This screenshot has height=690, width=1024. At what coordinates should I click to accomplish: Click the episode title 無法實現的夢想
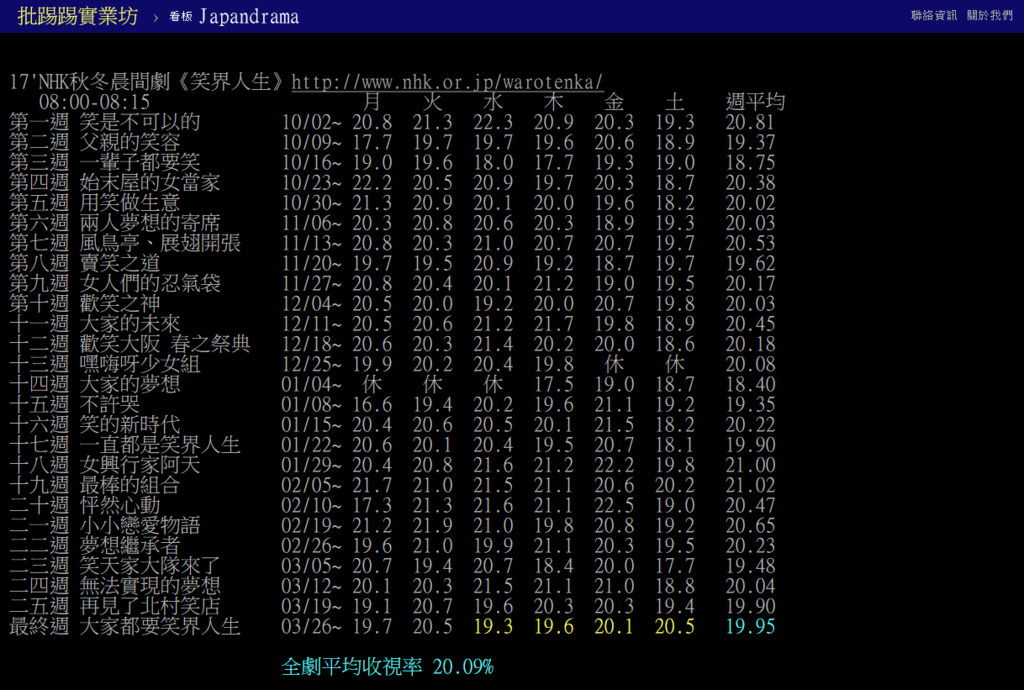(x=150, y=587)
